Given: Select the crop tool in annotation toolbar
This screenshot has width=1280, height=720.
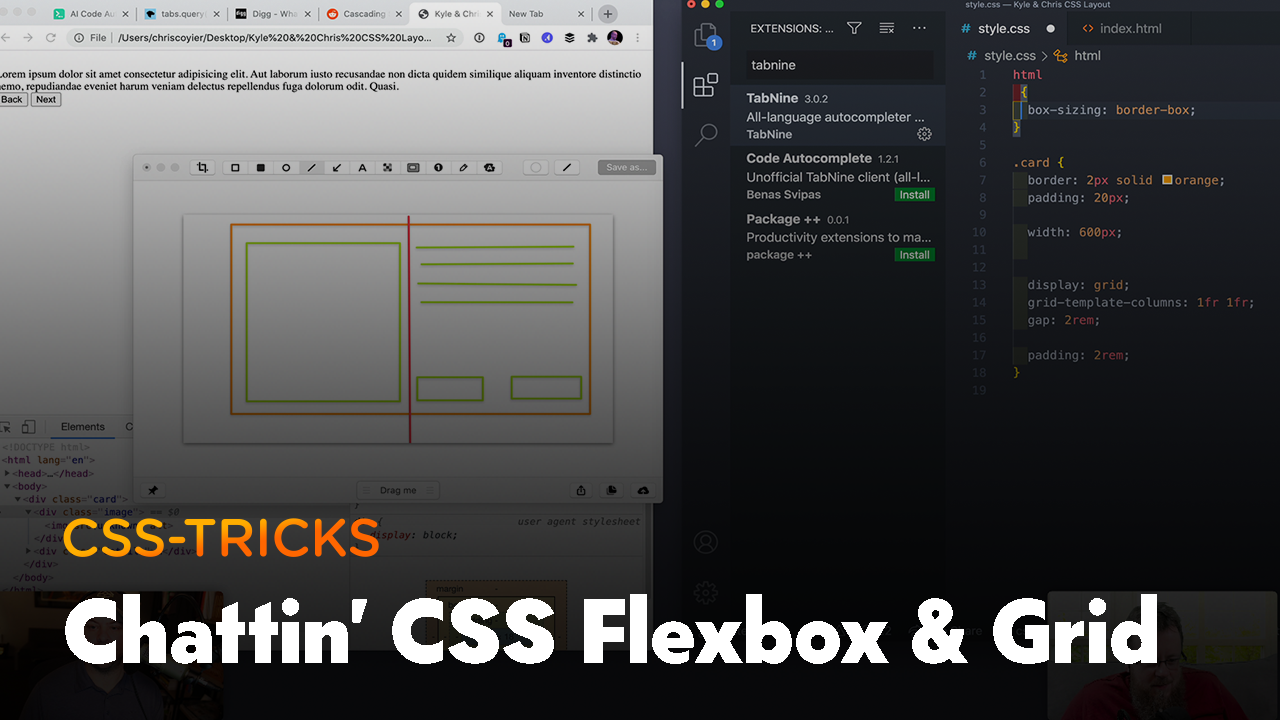Looking at the screenshot, I should [203, 168].
